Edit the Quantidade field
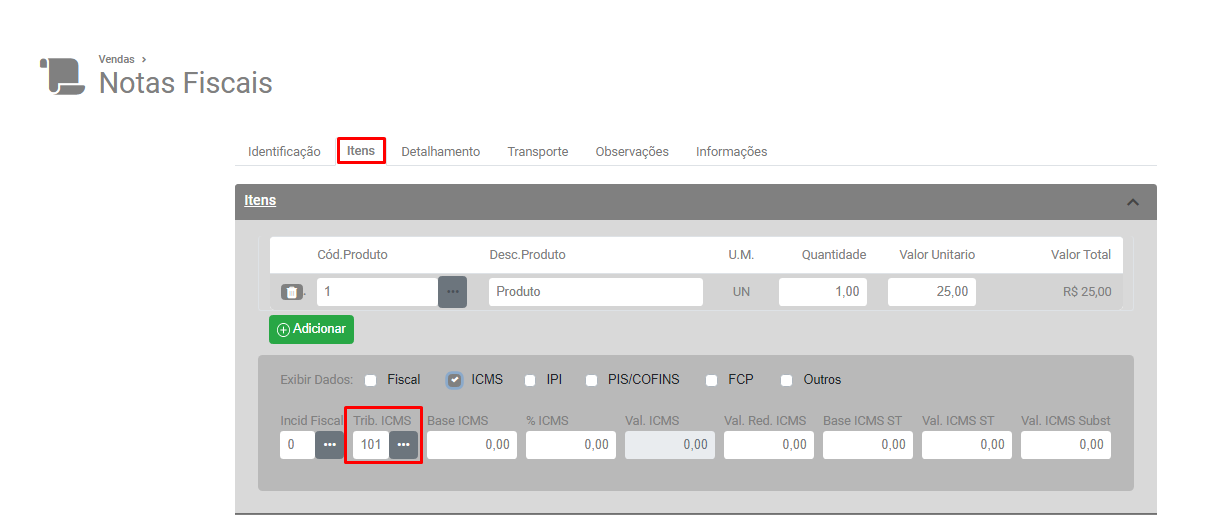Screen dimensions: 1221x515 [x=823, y=292]
